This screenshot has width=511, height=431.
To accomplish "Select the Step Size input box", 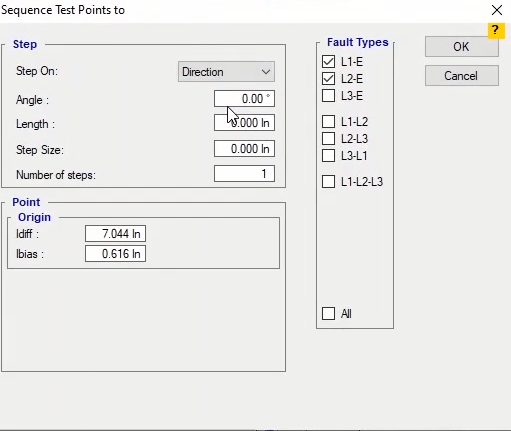I will 244,149.
